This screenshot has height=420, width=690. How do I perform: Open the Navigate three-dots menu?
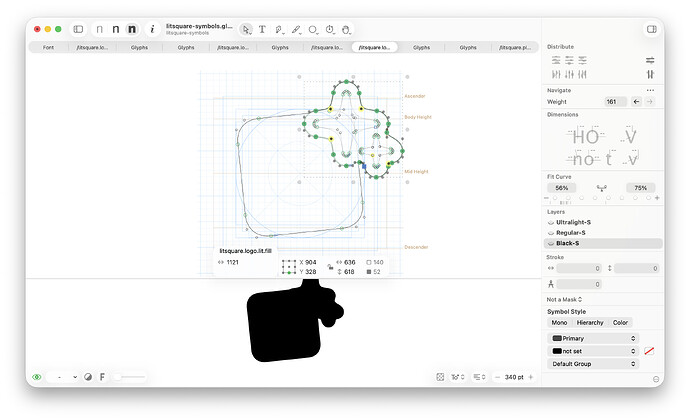click(x=650, y=90)
